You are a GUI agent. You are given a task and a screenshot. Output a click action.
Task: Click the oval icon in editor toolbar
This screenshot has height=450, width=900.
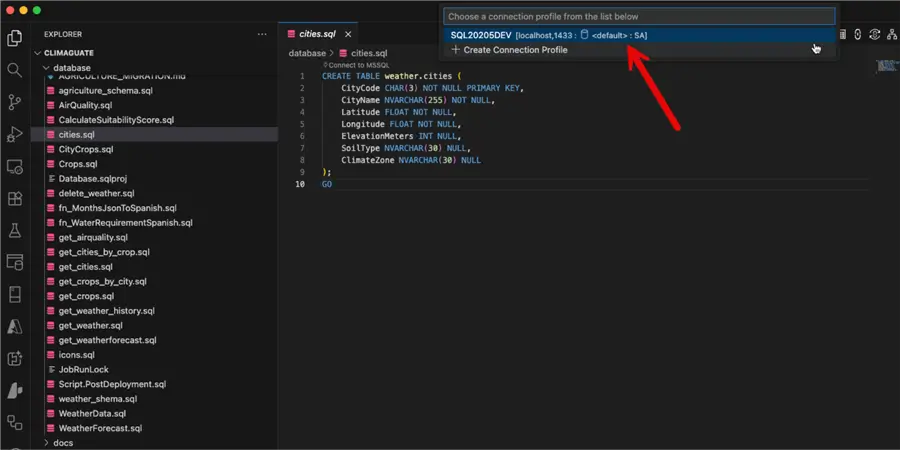pos(858,34)
